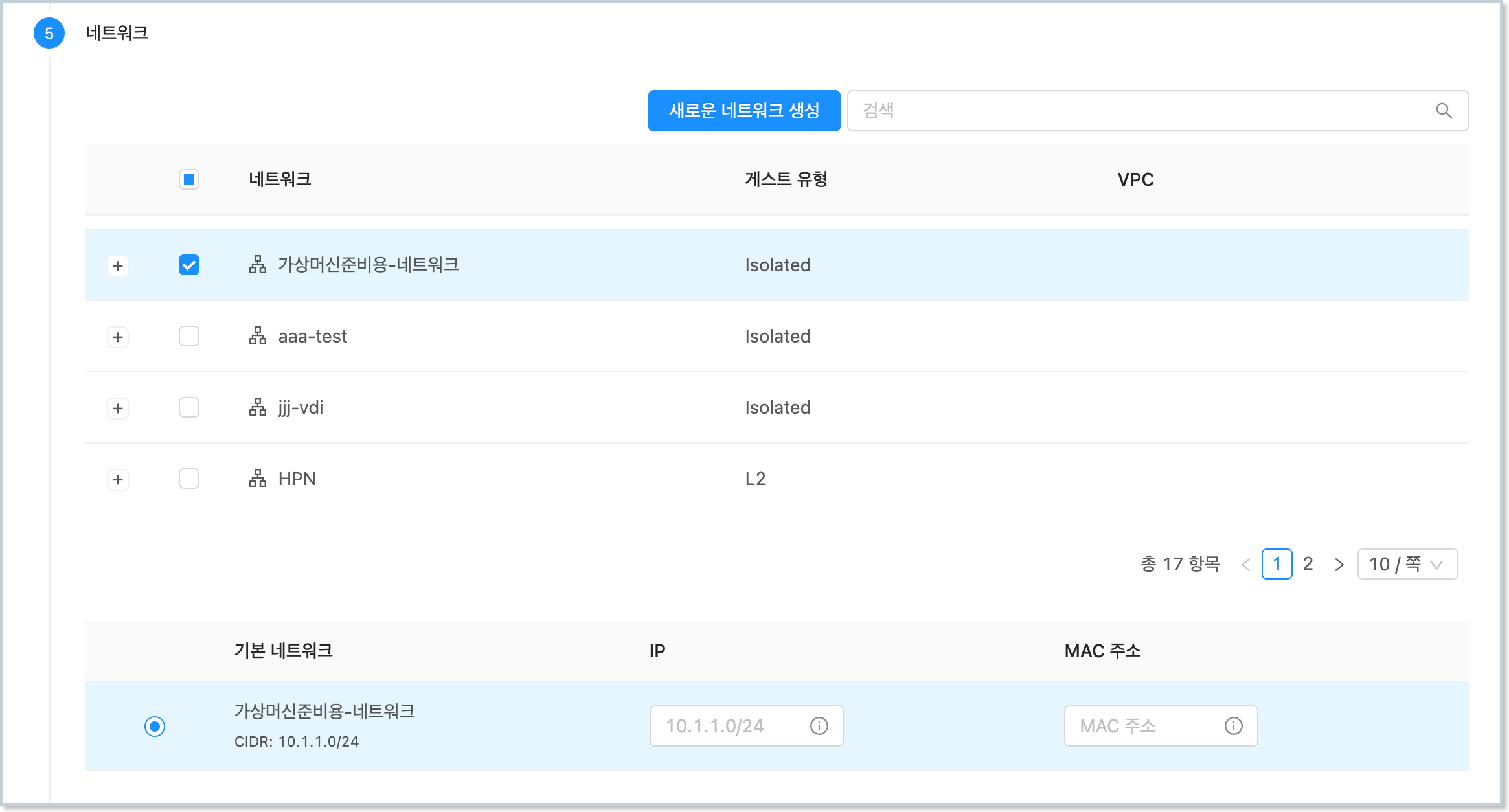This screenshot has height=812, width=1509.
Task: Click info icon in MAC 주소 field
Action: [x=1234, y=726]
